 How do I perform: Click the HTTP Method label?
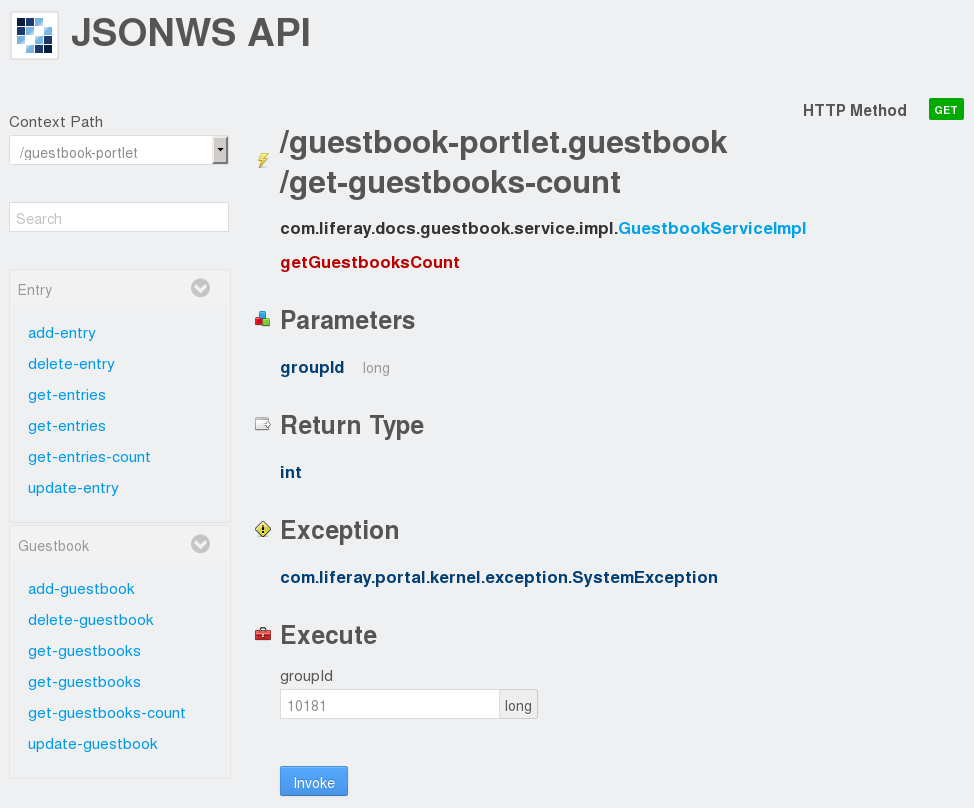coord(854,111)
